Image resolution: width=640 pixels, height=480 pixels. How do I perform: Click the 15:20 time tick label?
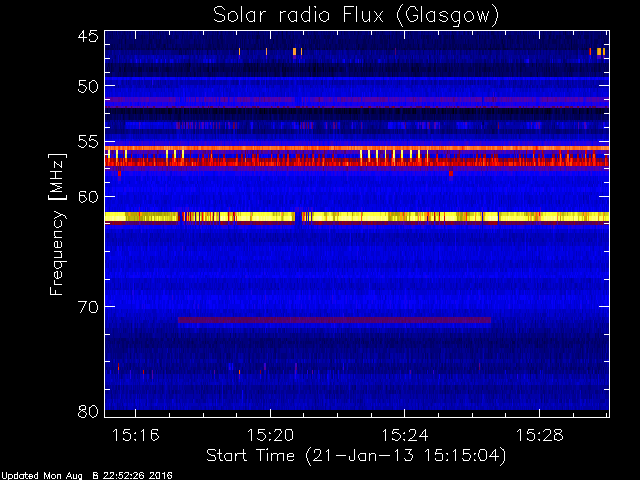(270, 435)
